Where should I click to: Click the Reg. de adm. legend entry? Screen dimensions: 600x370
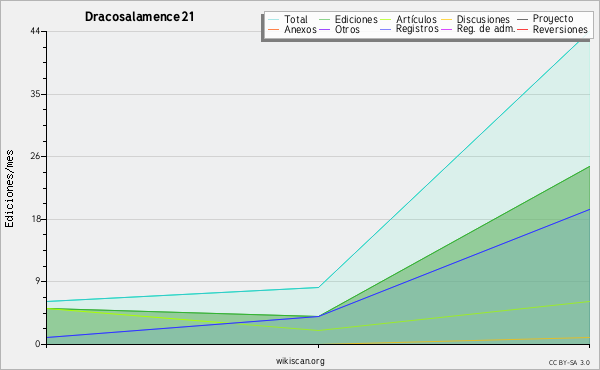point(478,29)
